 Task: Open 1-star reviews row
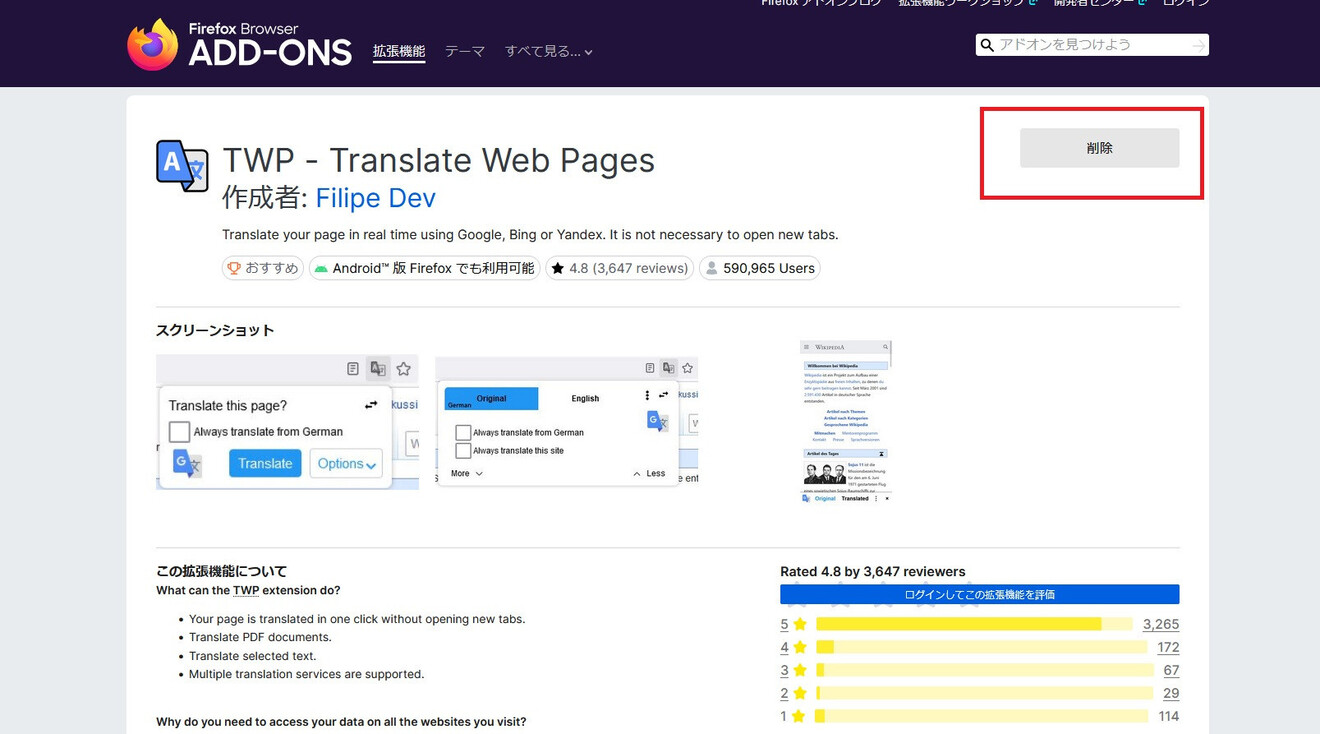pos(979,716)
